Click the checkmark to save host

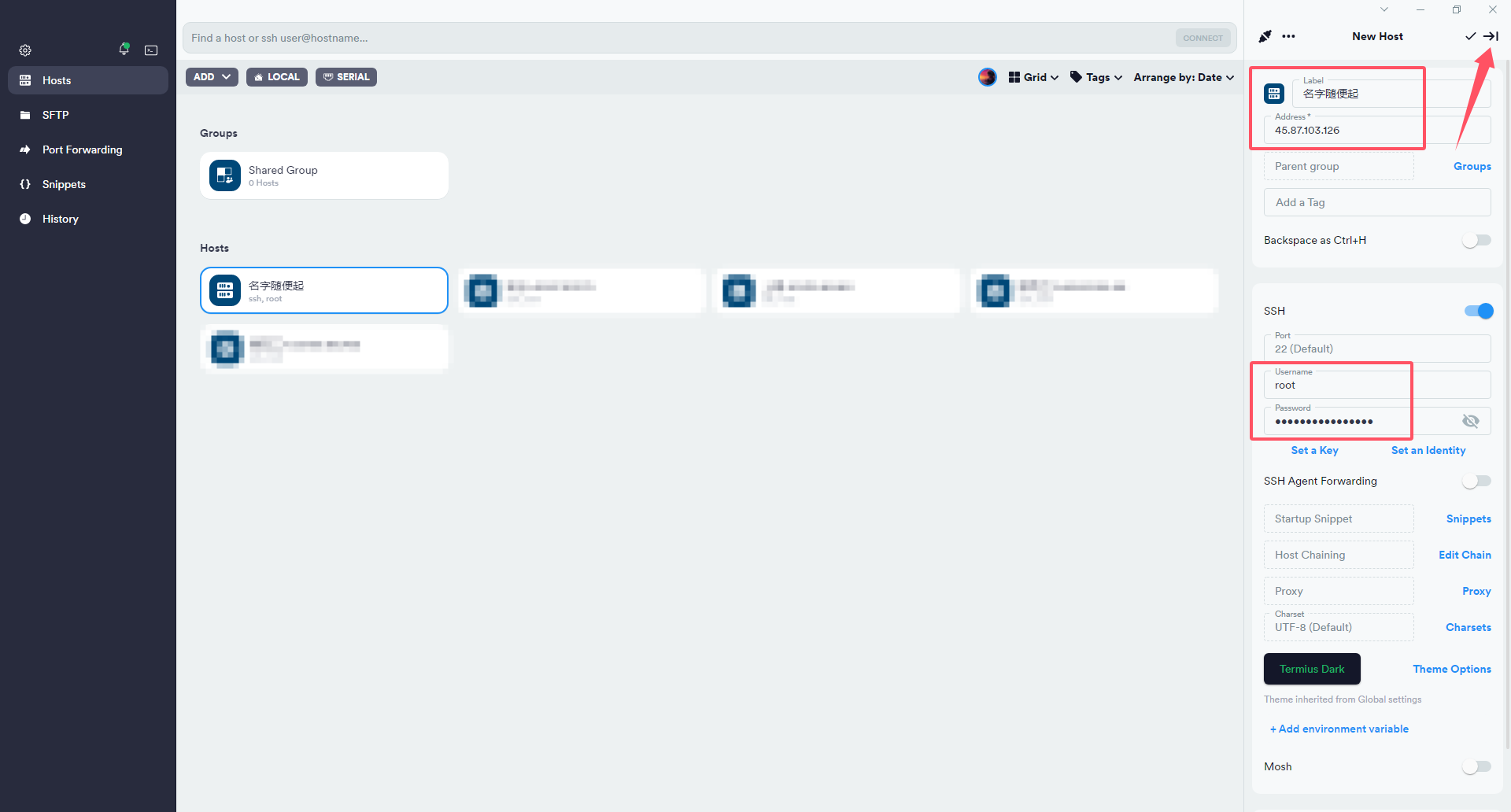click(1469, 36)
